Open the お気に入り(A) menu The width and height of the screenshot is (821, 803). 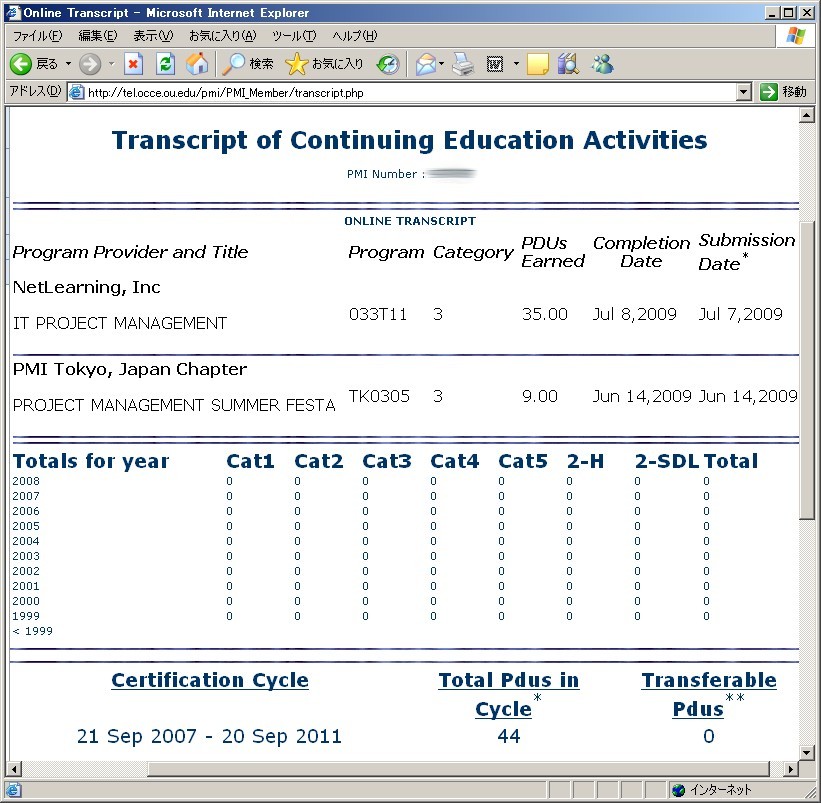tap(223, 36)
